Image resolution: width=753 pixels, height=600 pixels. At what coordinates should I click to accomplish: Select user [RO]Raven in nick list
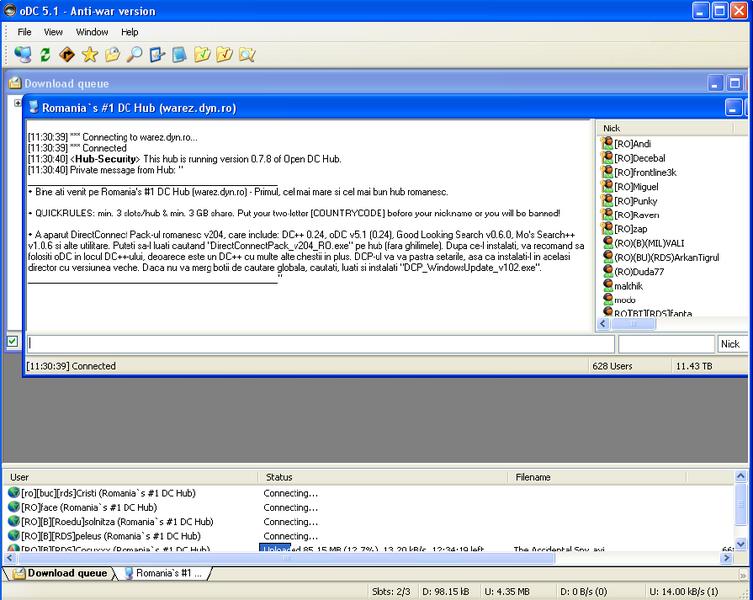pos(636,215)
